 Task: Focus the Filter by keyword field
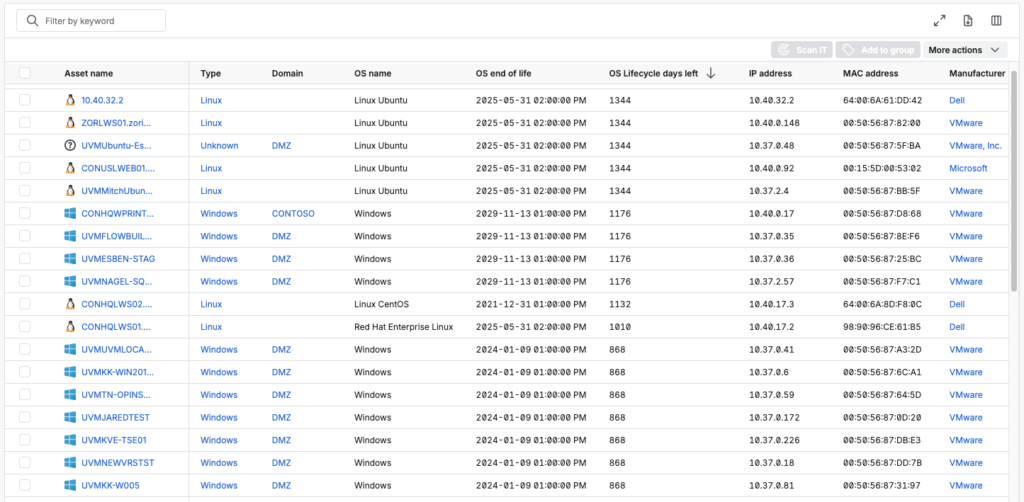tap(91, 21)
